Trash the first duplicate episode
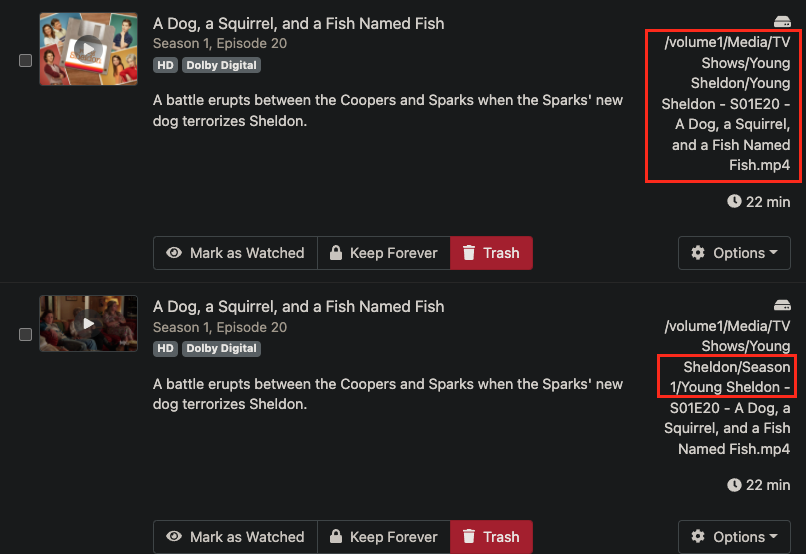This screenshot has width=806, height=554. click(491, 253)
